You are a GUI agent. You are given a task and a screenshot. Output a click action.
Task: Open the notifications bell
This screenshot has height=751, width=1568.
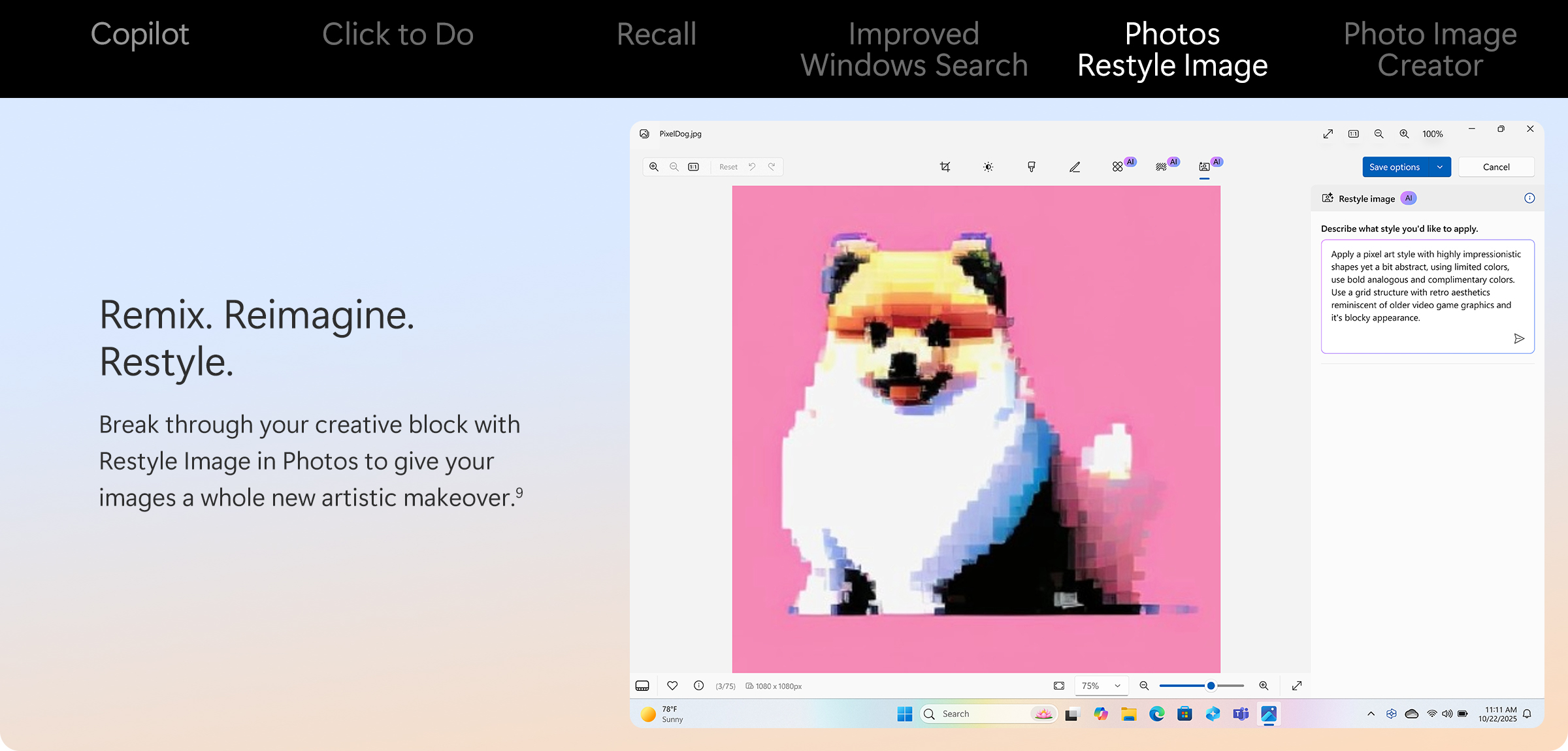(1527, 714)
